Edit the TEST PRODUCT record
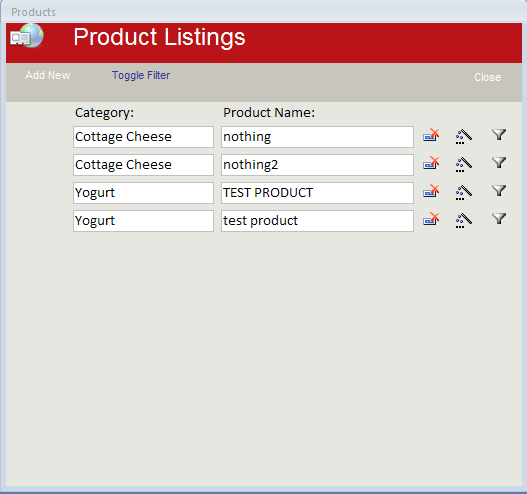527x494 pixels. click(464, 193)
